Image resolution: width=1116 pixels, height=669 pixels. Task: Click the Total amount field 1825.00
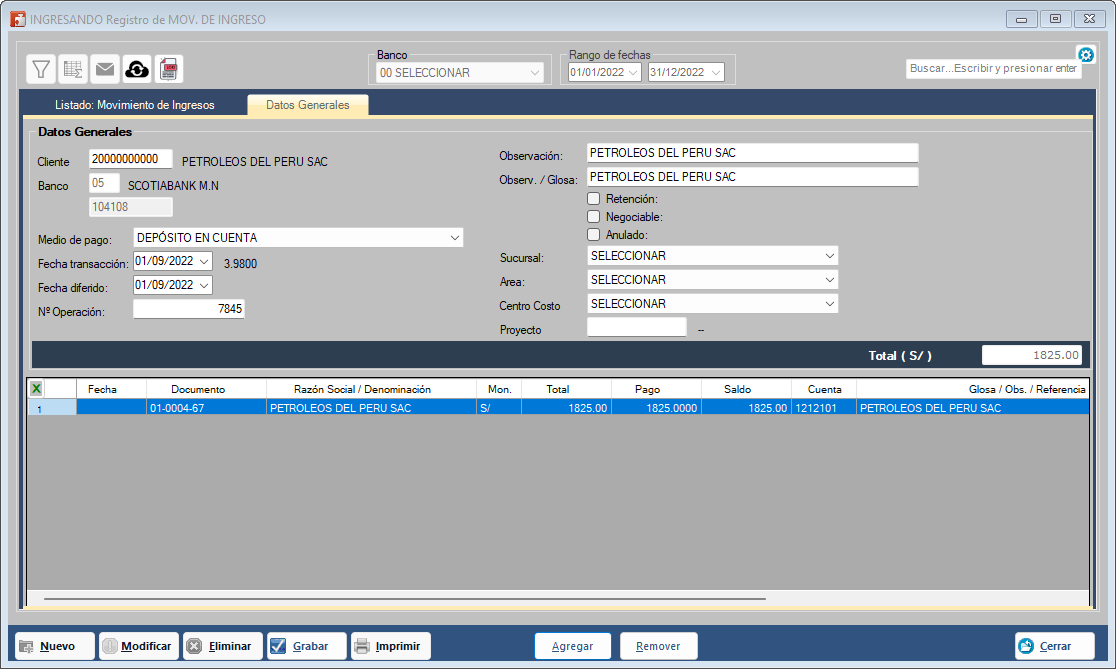[x=1032, y=355]
